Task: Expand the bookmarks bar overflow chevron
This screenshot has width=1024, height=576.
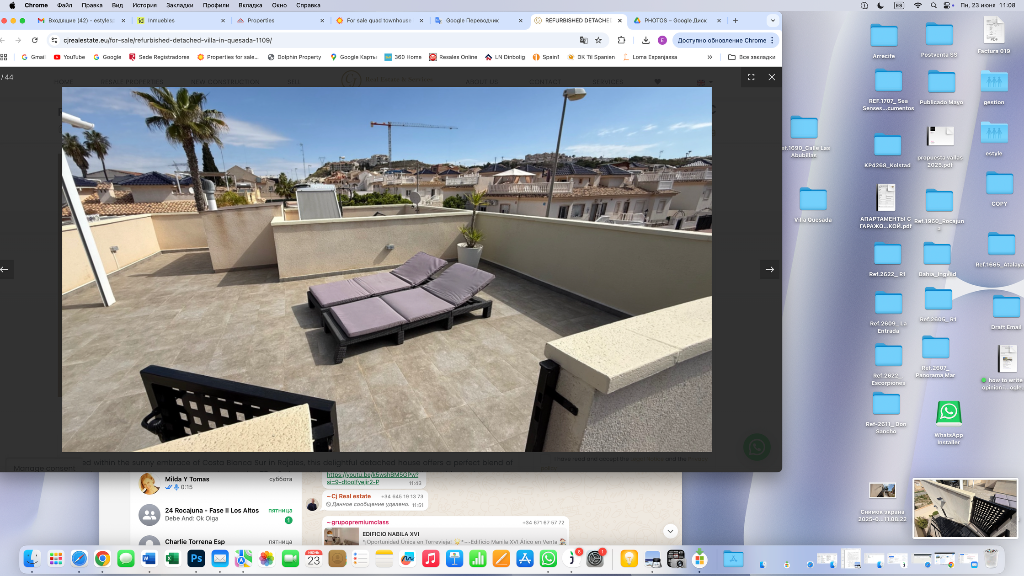Action: coord(710,57)
